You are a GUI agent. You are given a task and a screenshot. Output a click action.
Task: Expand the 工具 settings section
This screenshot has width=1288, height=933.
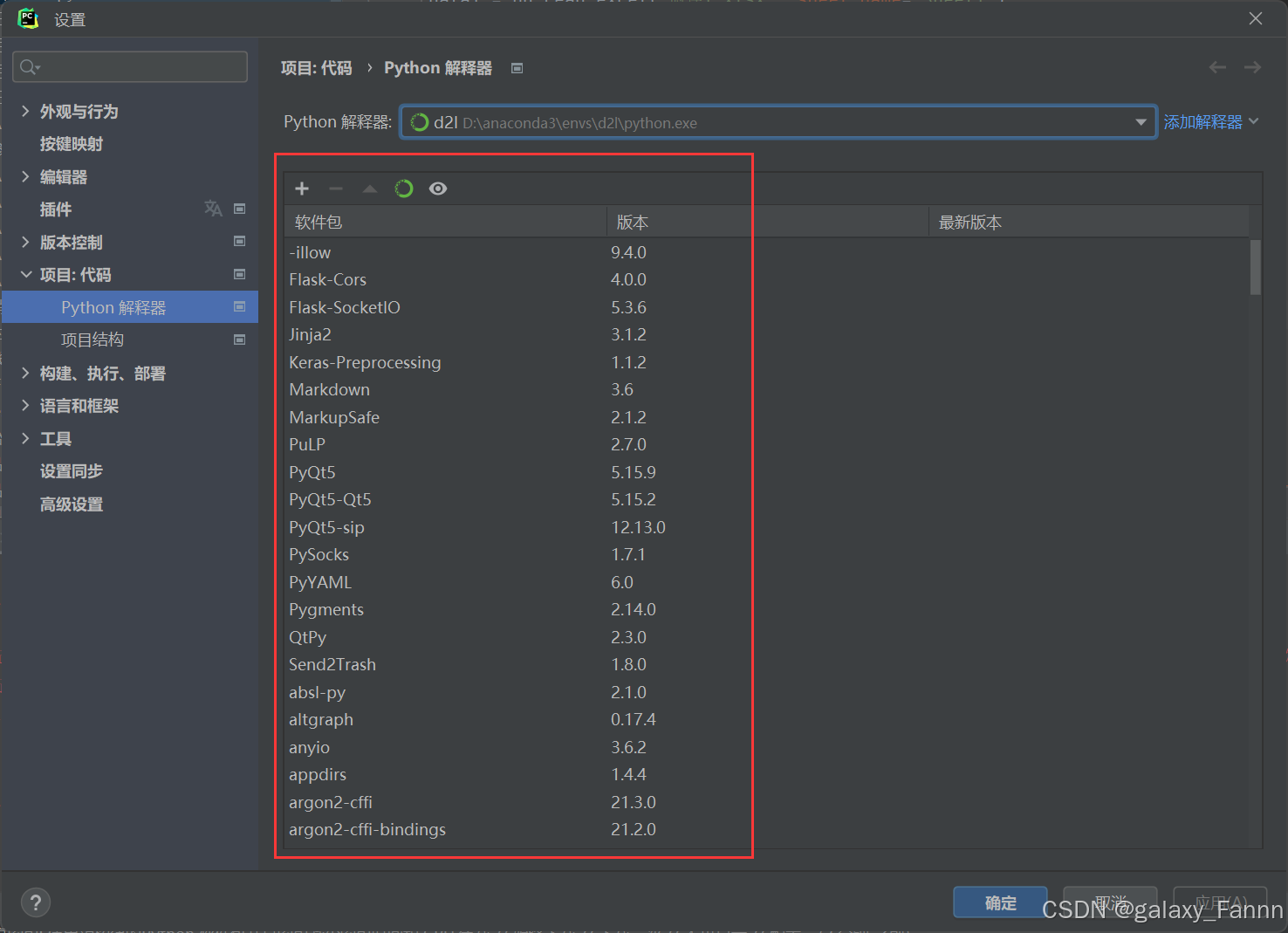click(x=57, y=438)
